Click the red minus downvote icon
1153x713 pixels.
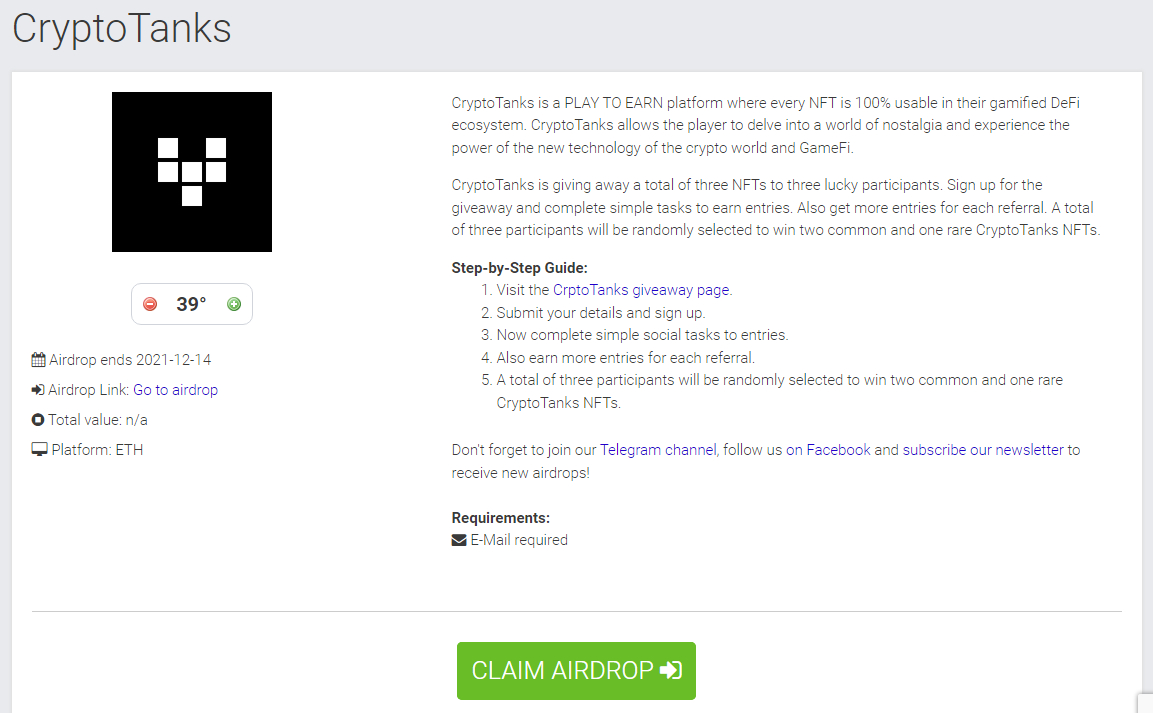pyautogui.click(x=150, y=304)
